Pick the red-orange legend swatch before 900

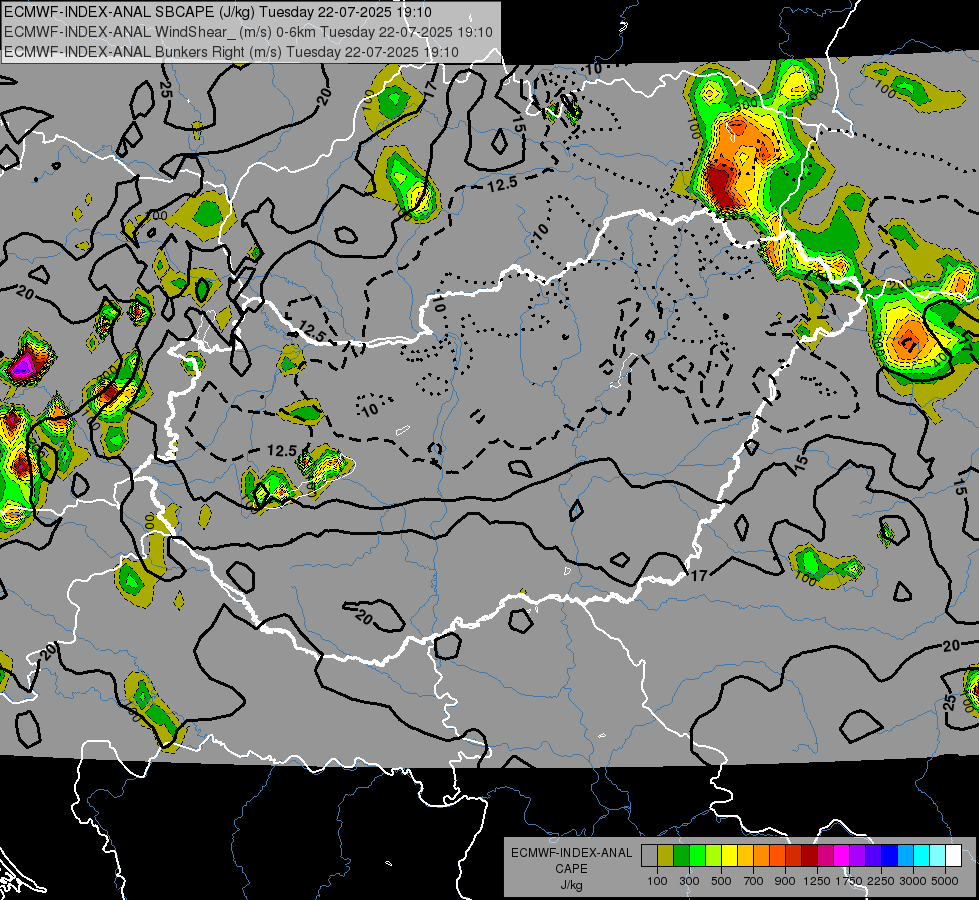click(777, 855)
